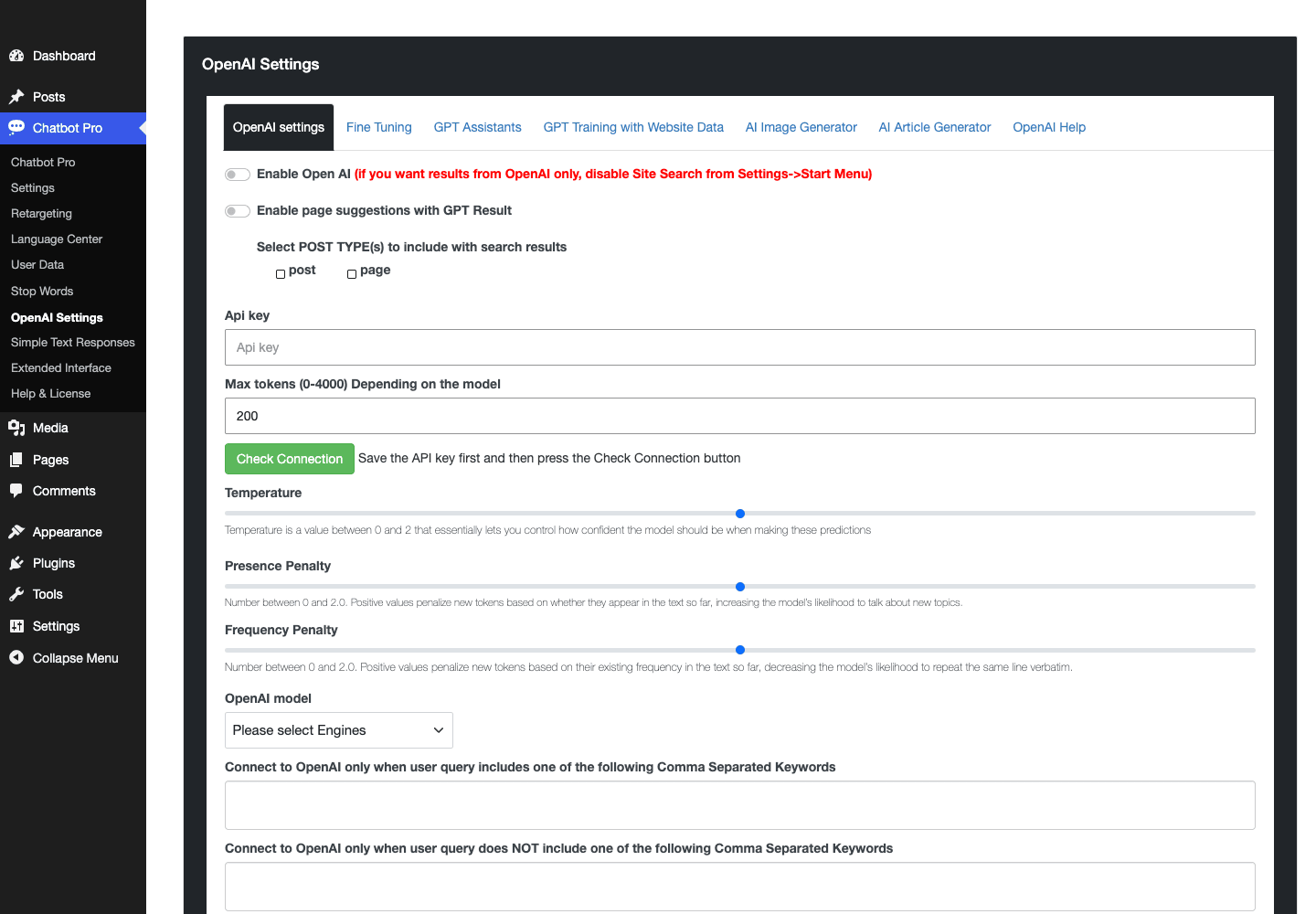
Task: Open the AI Image Generator tab
Action: pyautogui.click(x=801, y=127)
